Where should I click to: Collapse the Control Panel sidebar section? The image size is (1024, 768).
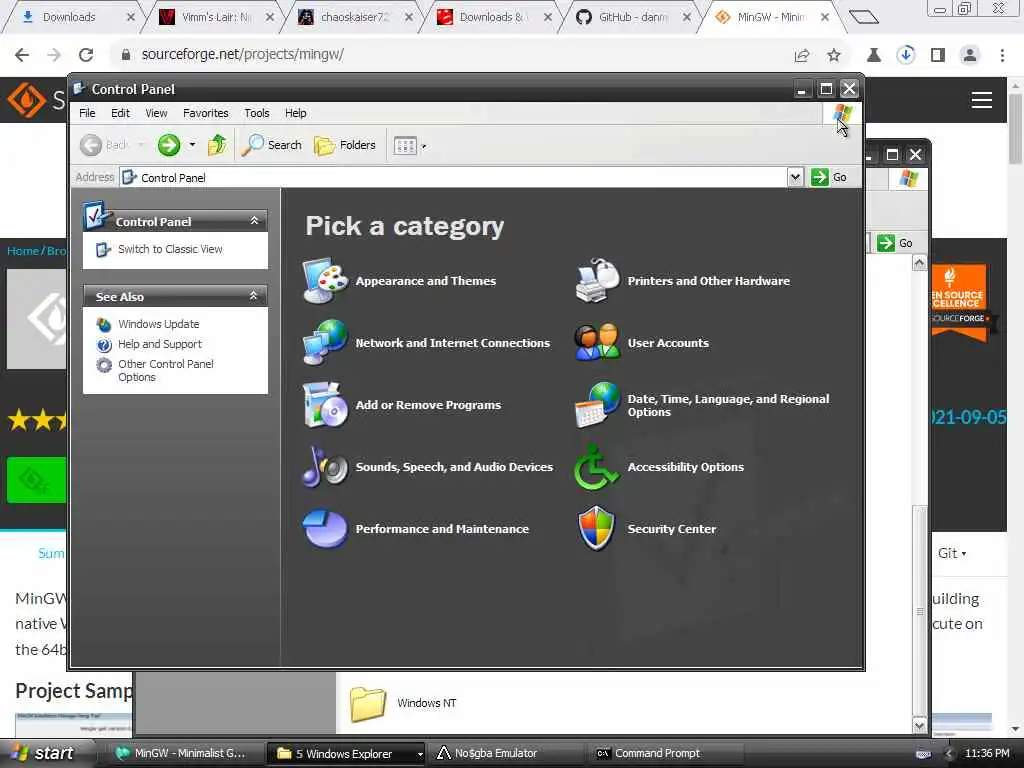[x=255, y=221]
